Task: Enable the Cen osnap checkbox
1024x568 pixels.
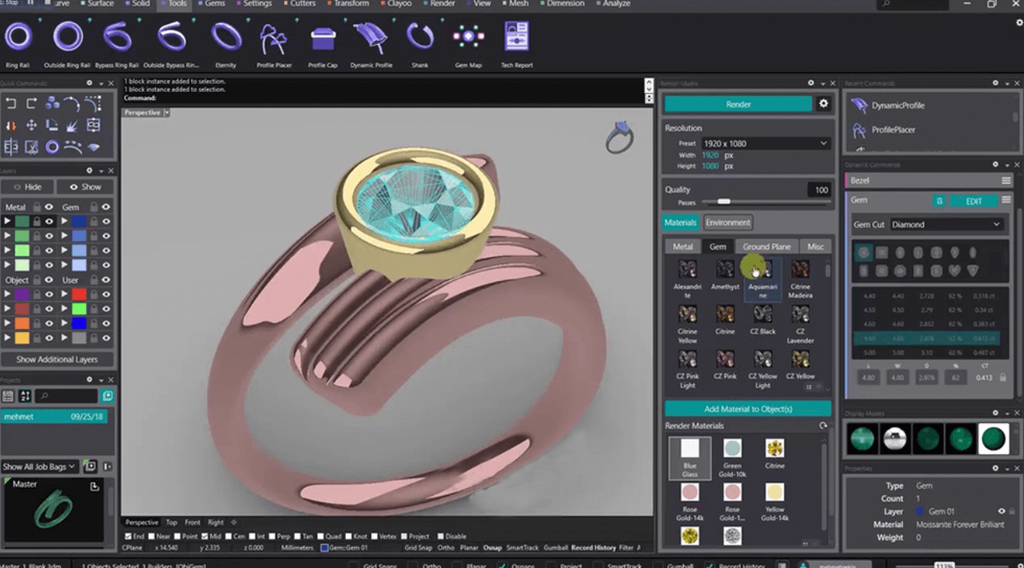Action: (x=229, y=537)
